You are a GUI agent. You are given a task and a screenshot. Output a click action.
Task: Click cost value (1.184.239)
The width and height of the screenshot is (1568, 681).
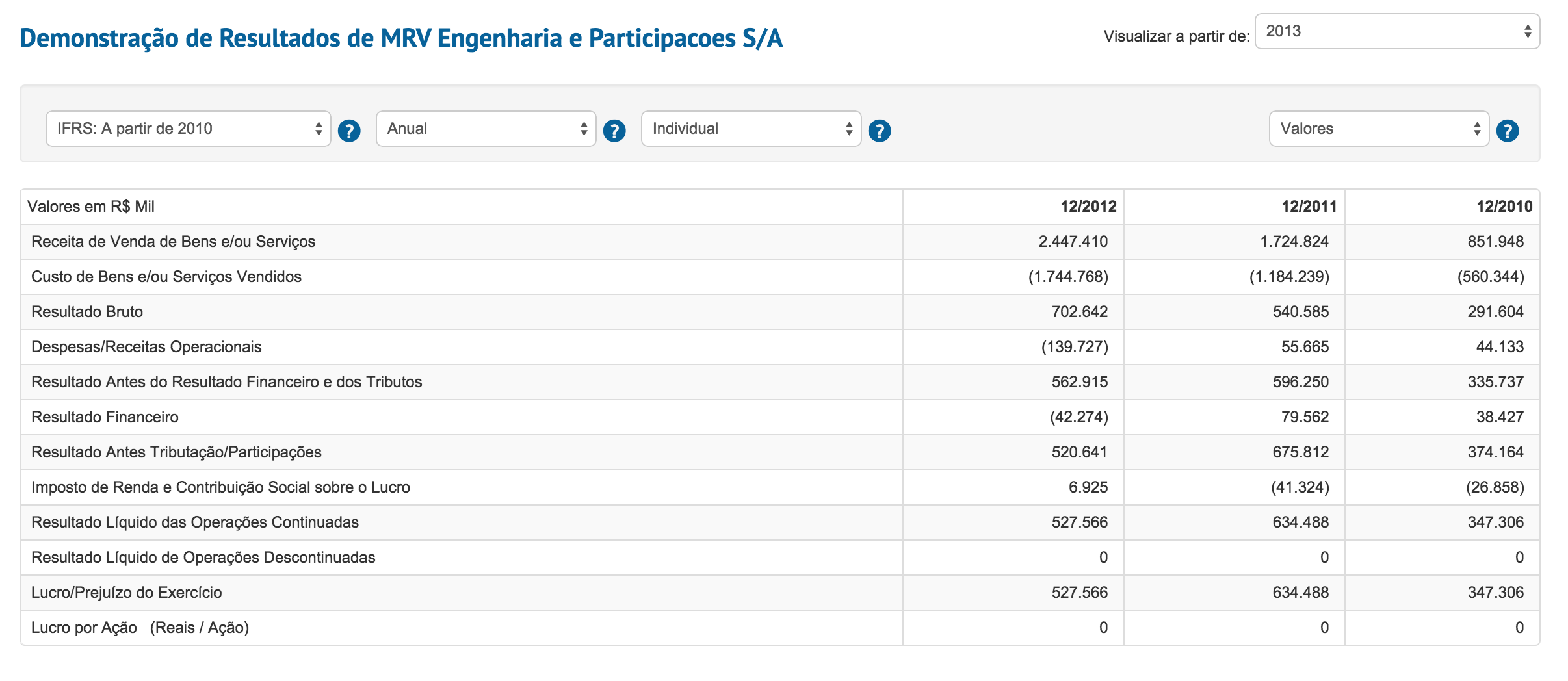[1289, 277]
